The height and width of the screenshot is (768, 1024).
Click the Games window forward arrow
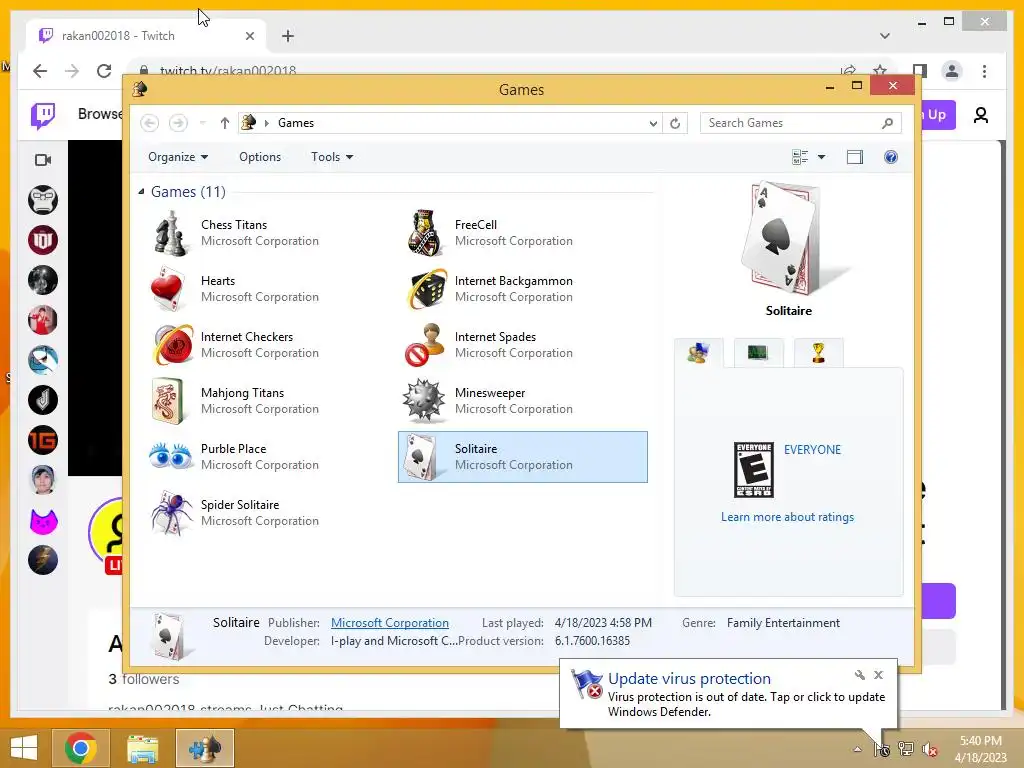point(178,123)
